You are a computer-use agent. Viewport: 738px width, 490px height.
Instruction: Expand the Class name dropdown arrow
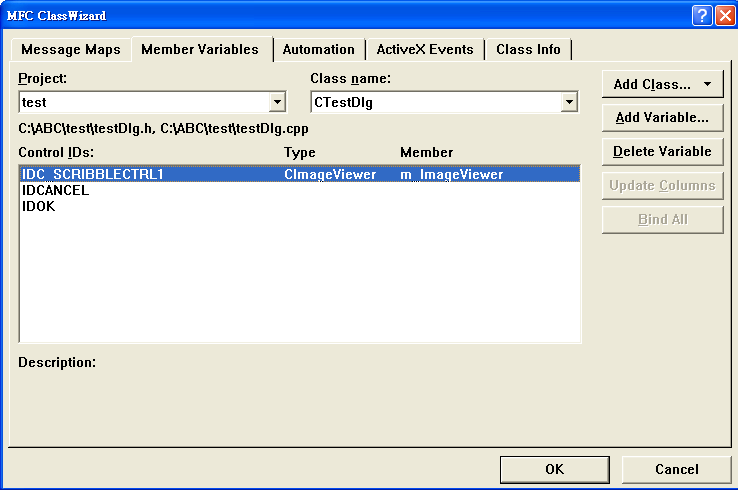tap(569, 102)
